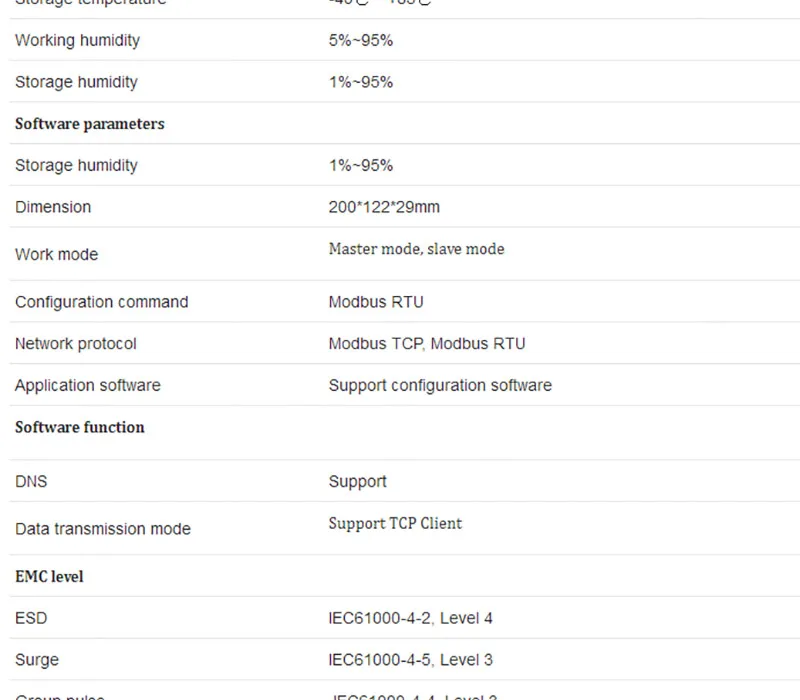800x700 pixels.
Task: Select the 5%~95% working humidity value
Action: tap(361, 40)
